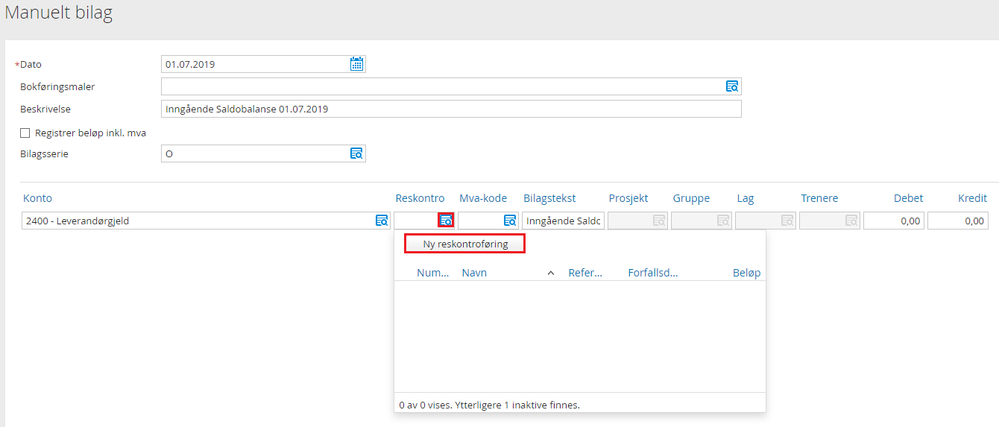Click the Debet amount field
The image size is (999, 427).
click(x=894, y=221)
